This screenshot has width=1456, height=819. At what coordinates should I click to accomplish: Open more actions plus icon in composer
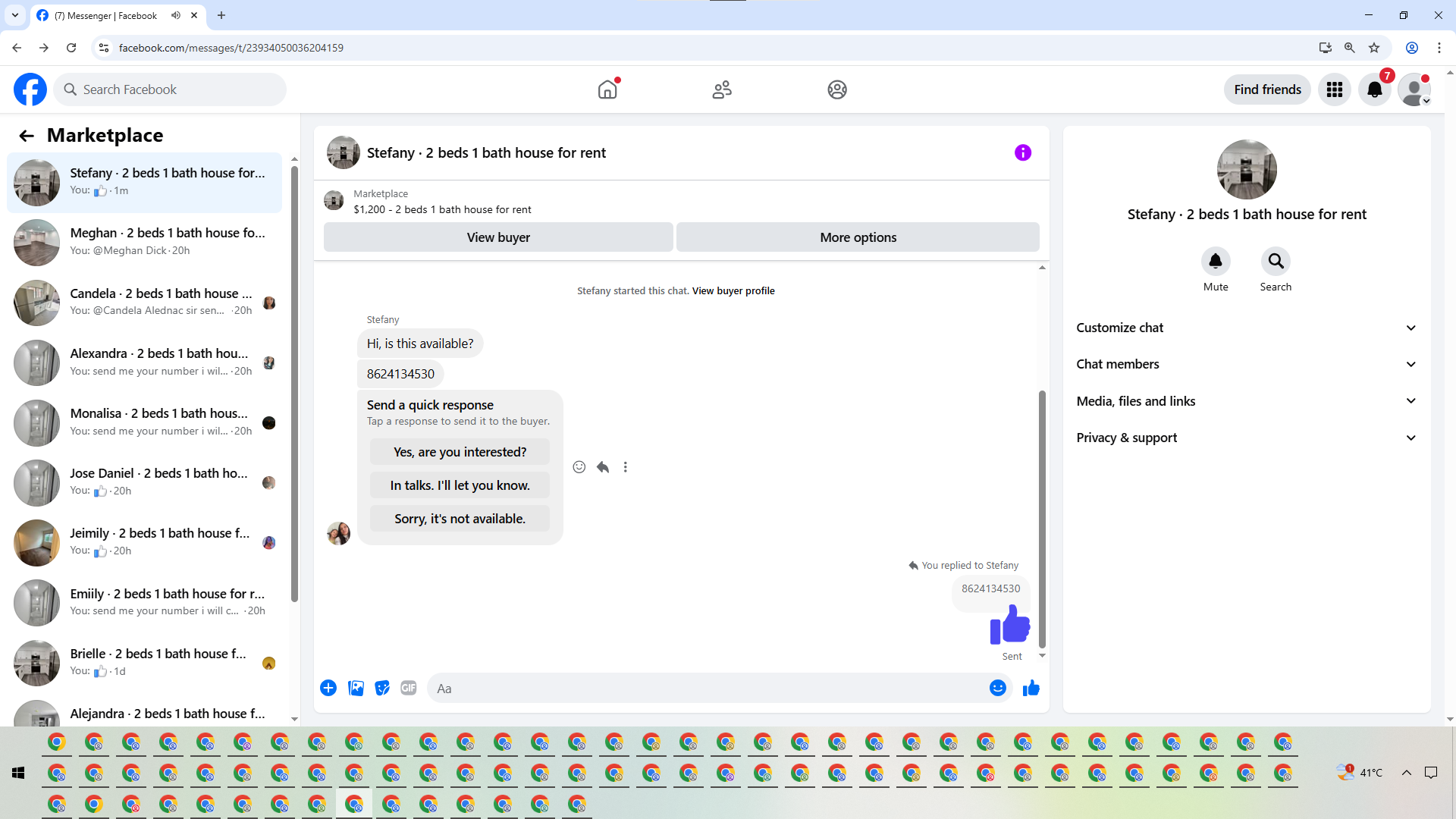coord(328,689)
